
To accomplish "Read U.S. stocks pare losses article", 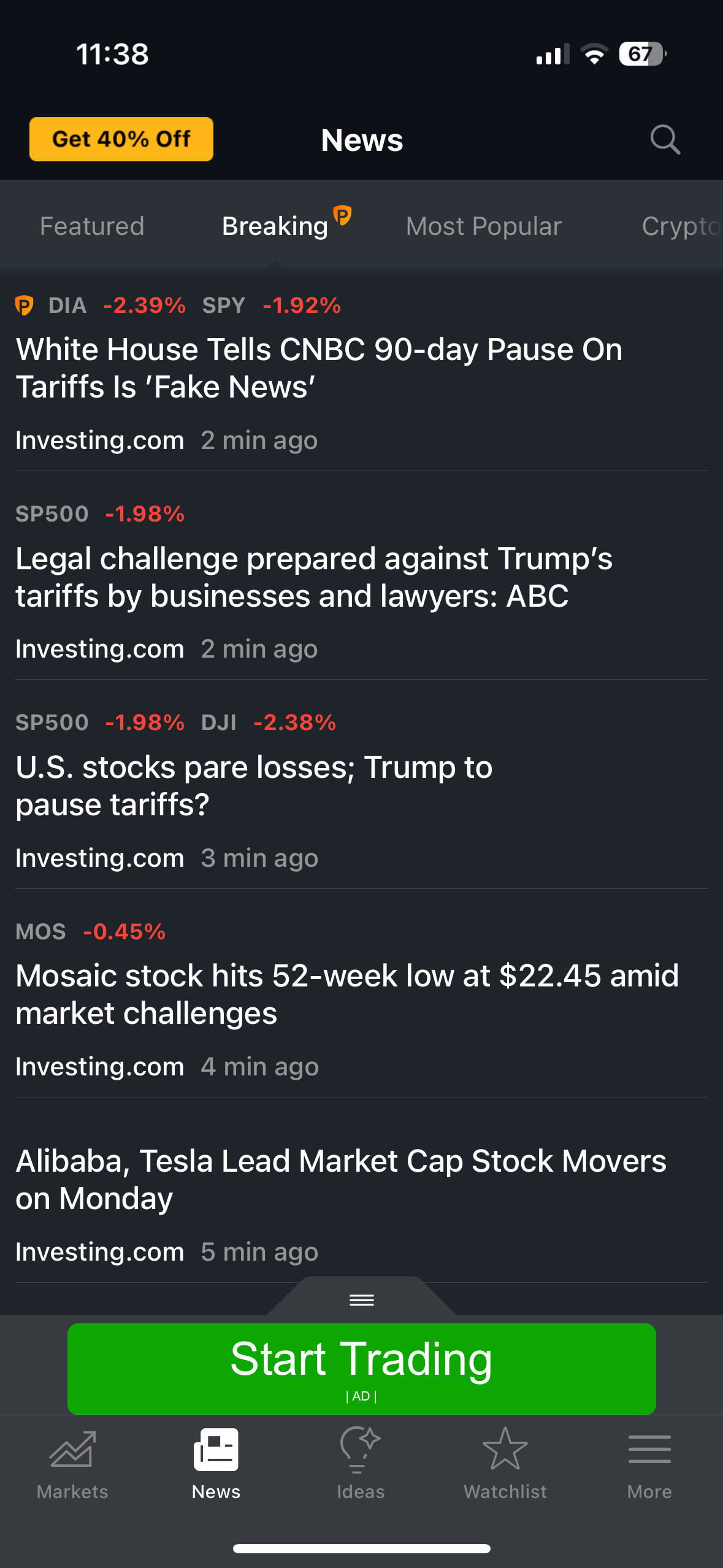I will click(254, 785).
